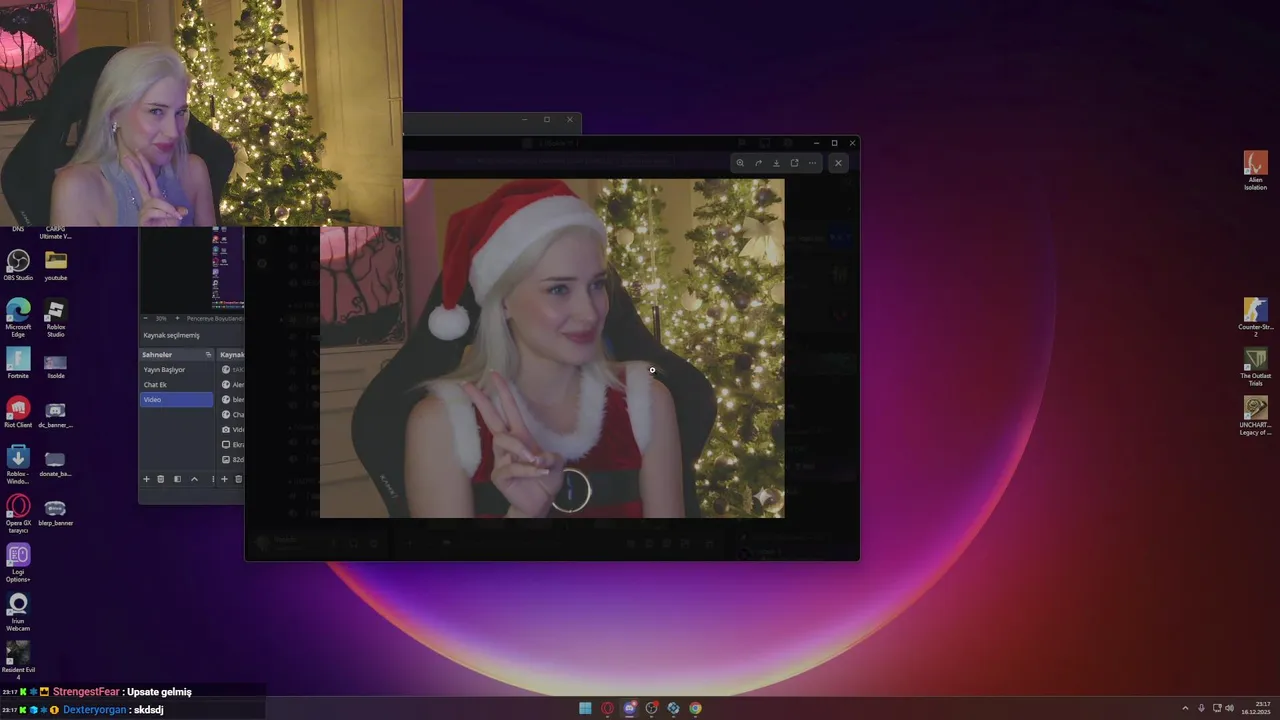1280x720 pixels.
Task: Open Opera GX from taskbar
Action: click(x=607, y=708)
